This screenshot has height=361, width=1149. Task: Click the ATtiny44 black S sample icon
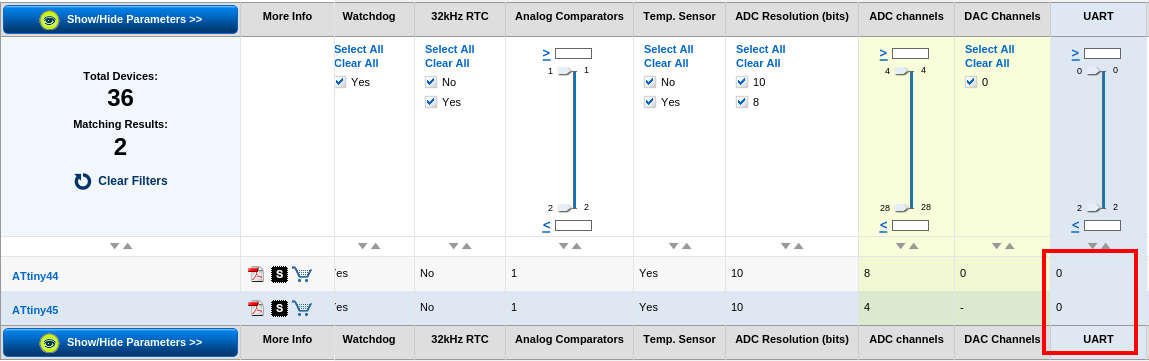[278, 275]
